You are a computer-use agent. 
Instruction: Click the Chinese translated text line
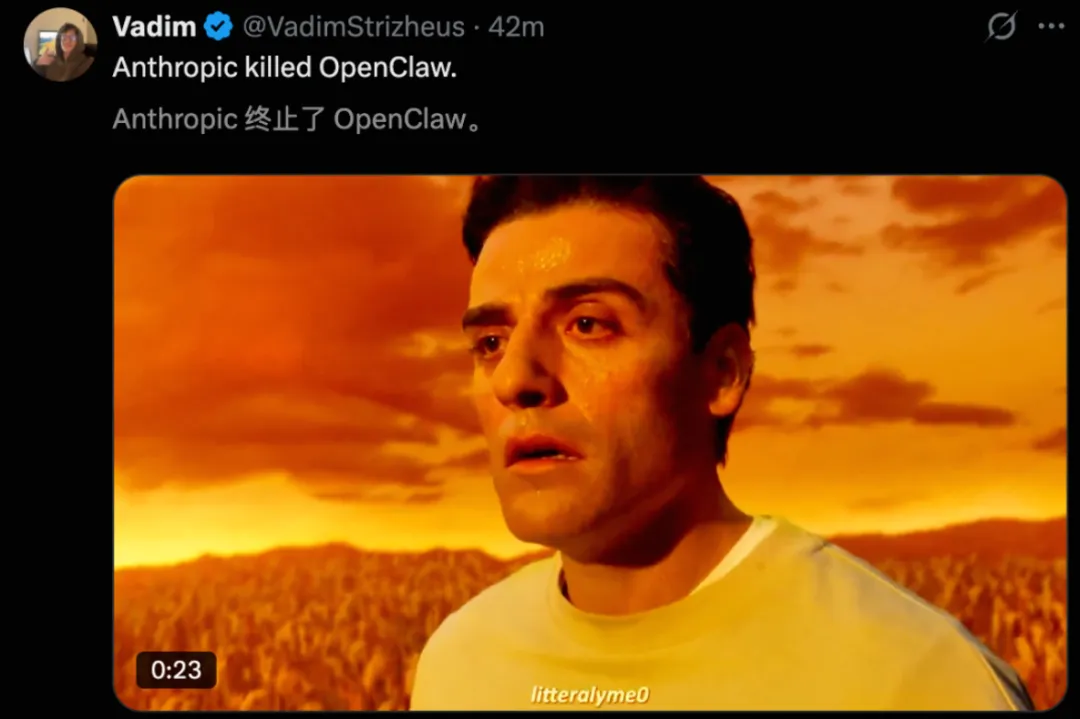(297, 119)
